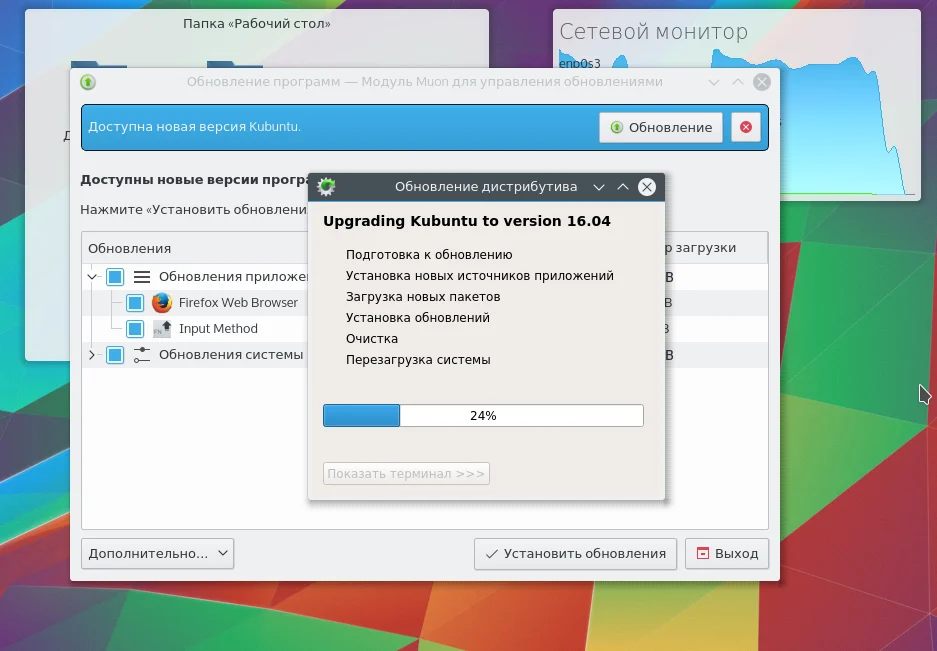Click the system updates sliders icon
937x651 pixels.
pos(142,355)
